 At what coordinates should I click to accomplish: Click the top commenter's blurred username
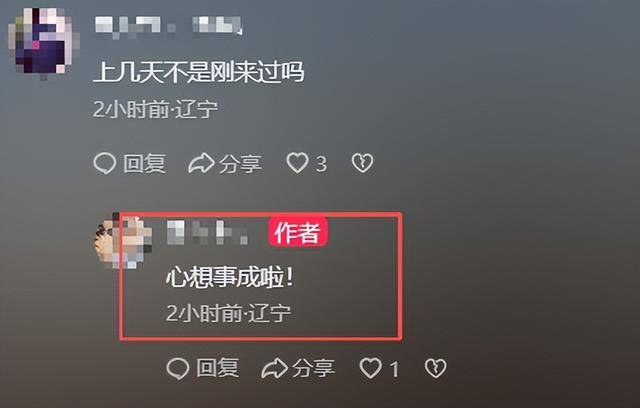click(x=169, y=26)
